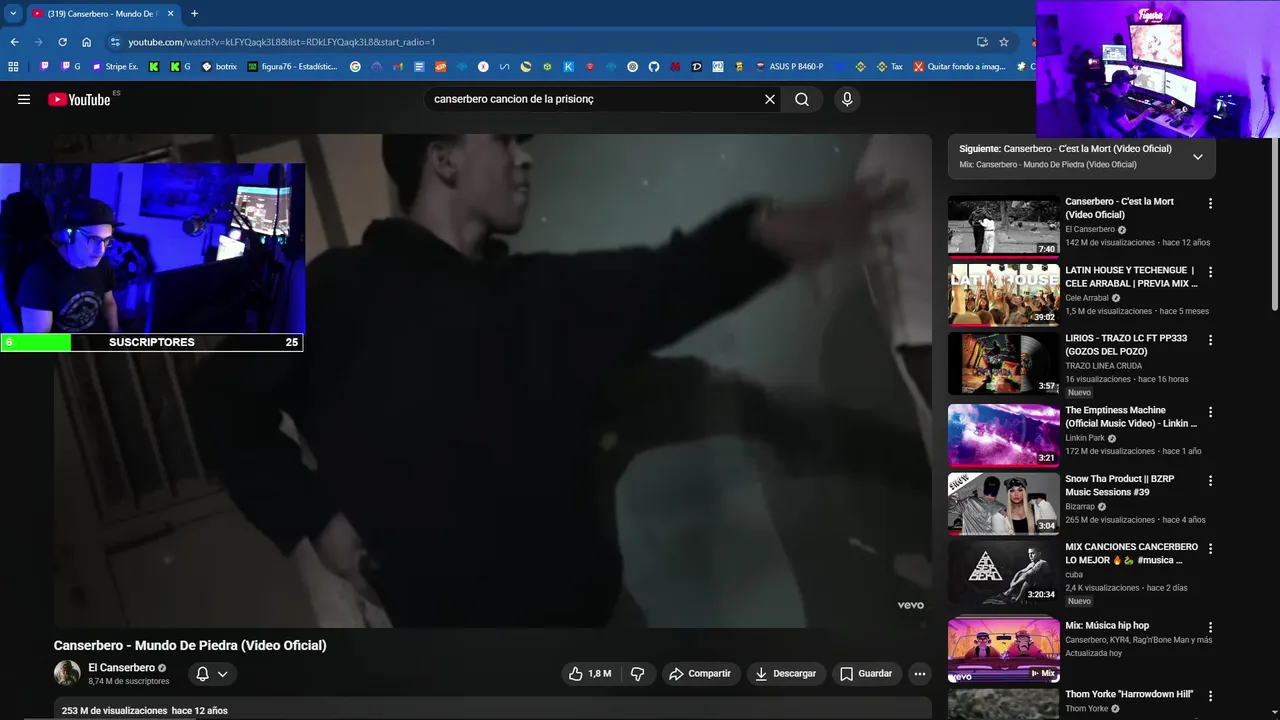Download the video via Descargar
The image size is (1280, 720).
786,674
